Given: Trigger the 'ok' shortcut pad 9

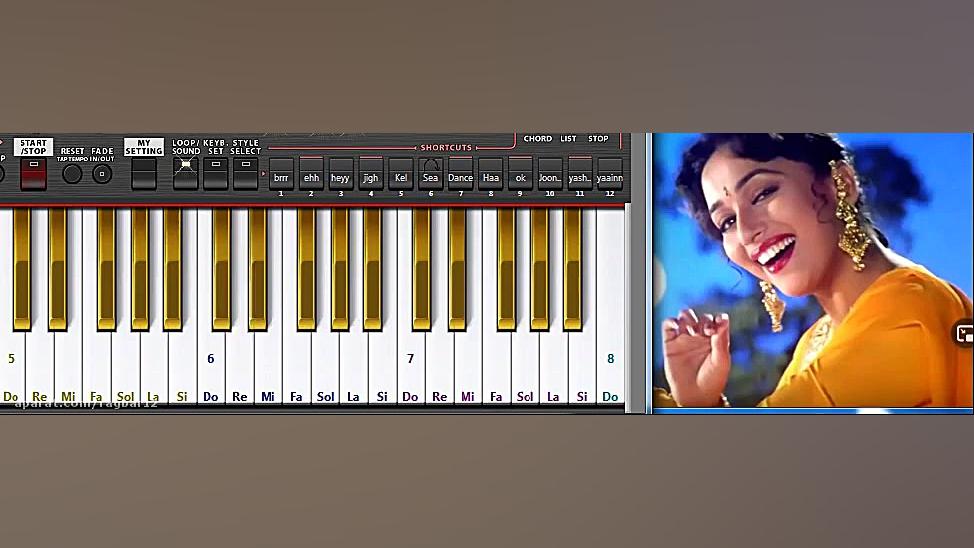Looking at the screenshot, I should pos(521,174).
